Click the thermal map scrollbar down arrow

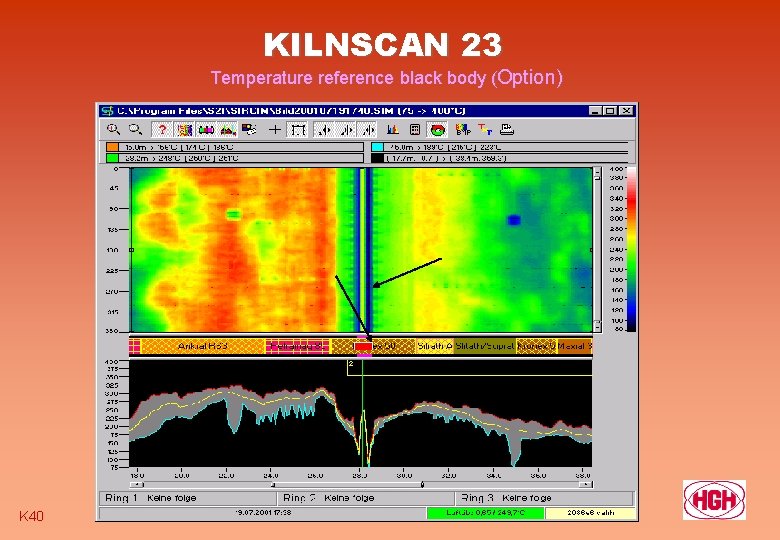(597, 327)
